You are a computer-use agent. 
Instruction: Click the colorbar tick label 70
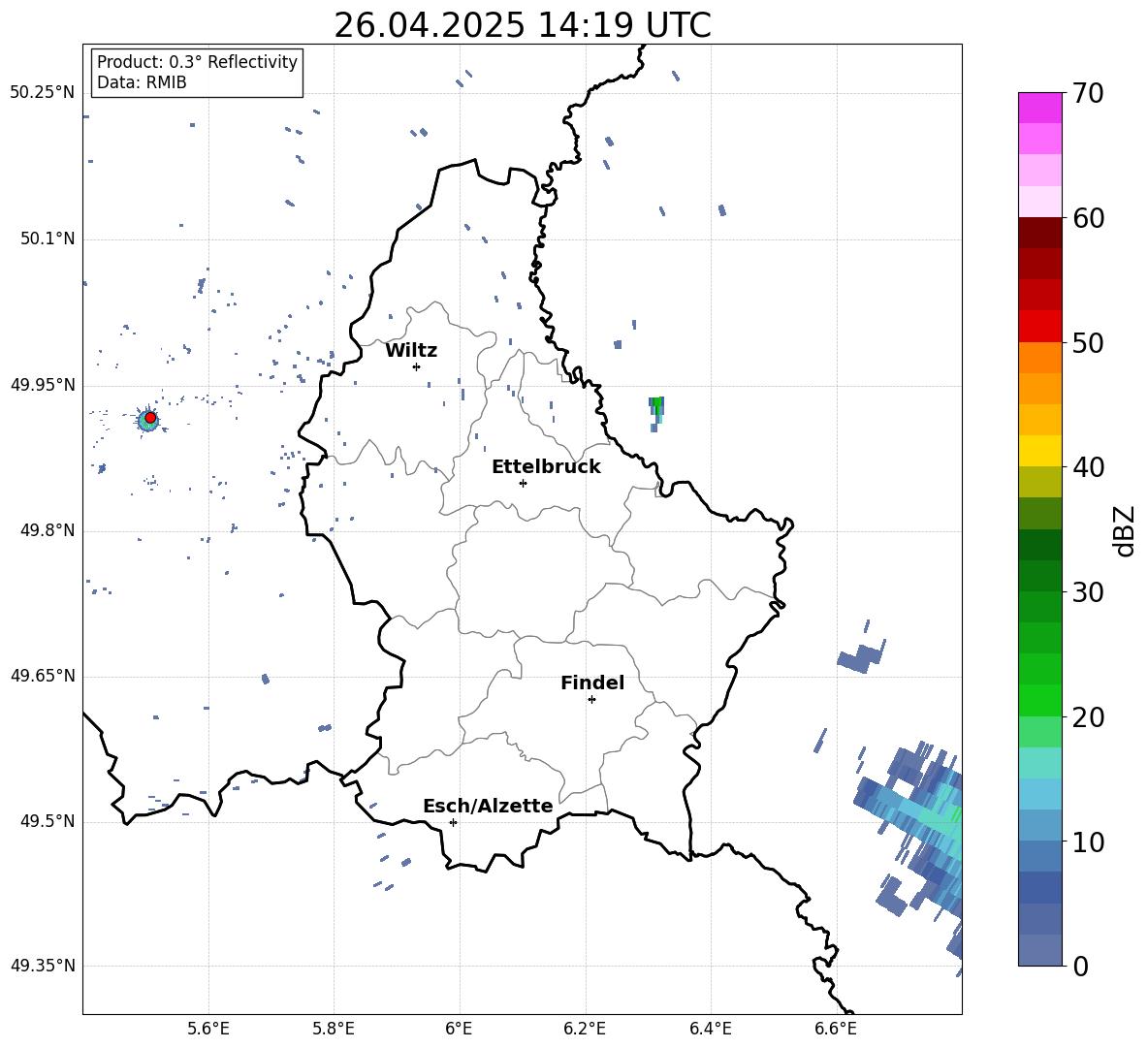[x=1088, y=94]
